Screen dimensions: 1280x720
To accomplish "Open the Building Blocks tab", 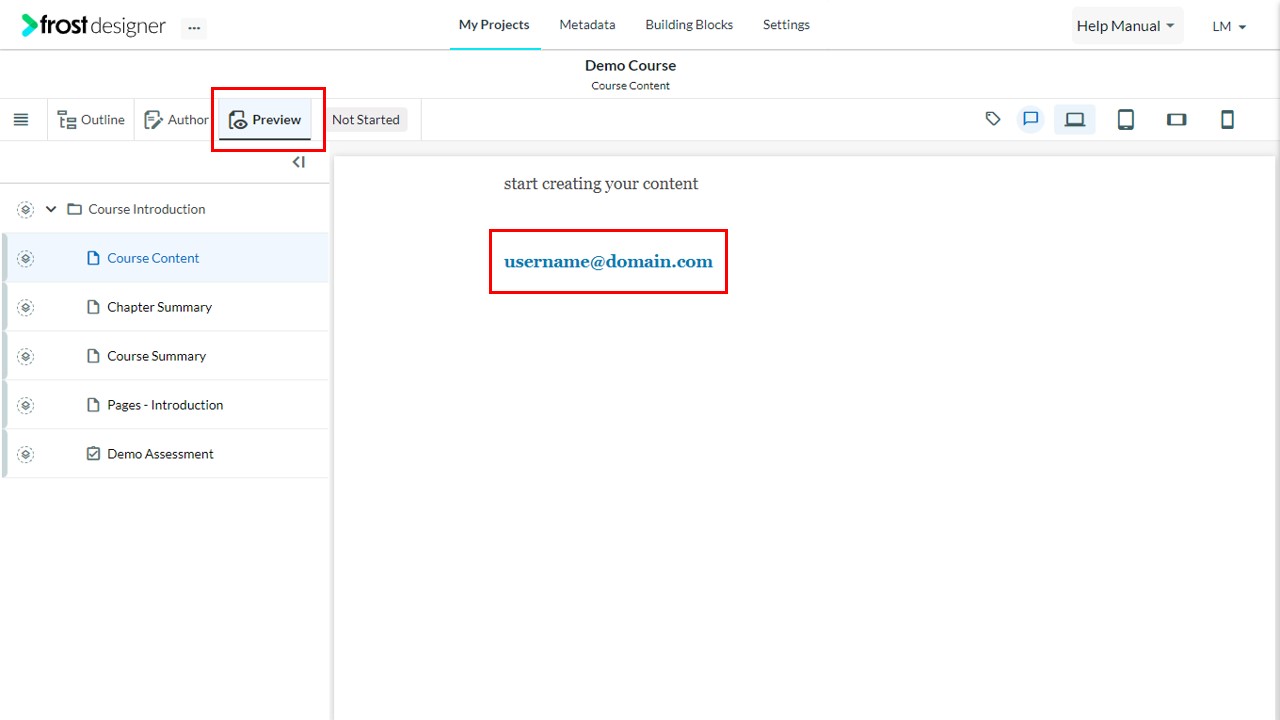I will tap(689, 25).
